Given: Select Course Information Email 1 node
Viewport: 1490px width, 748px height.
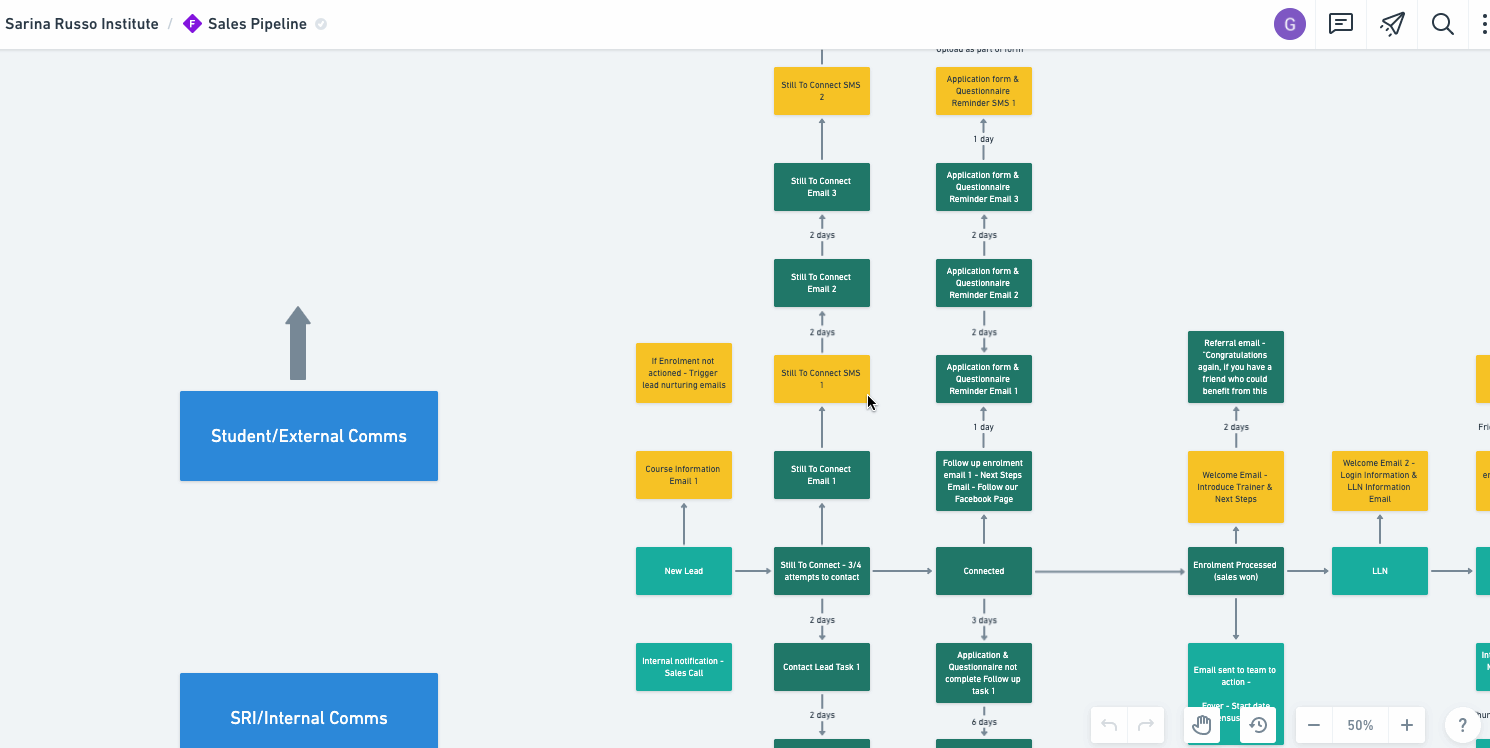Looking at the screenshot, I should (684, 475).
